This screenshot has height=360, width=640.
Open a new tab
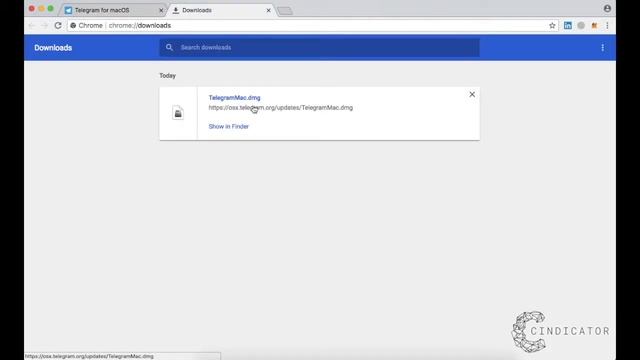[285, 11]
